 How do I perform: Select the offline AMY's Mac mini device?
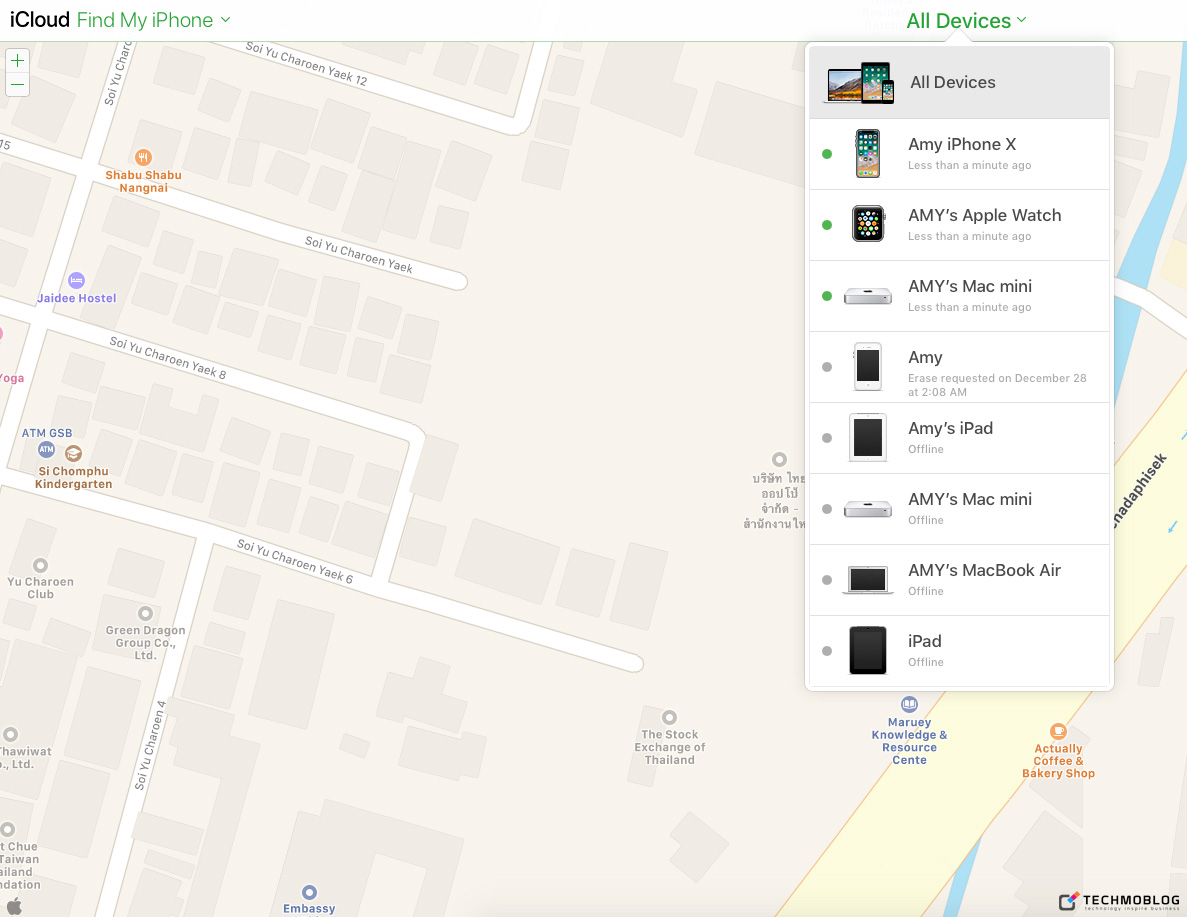coord(959,509)
